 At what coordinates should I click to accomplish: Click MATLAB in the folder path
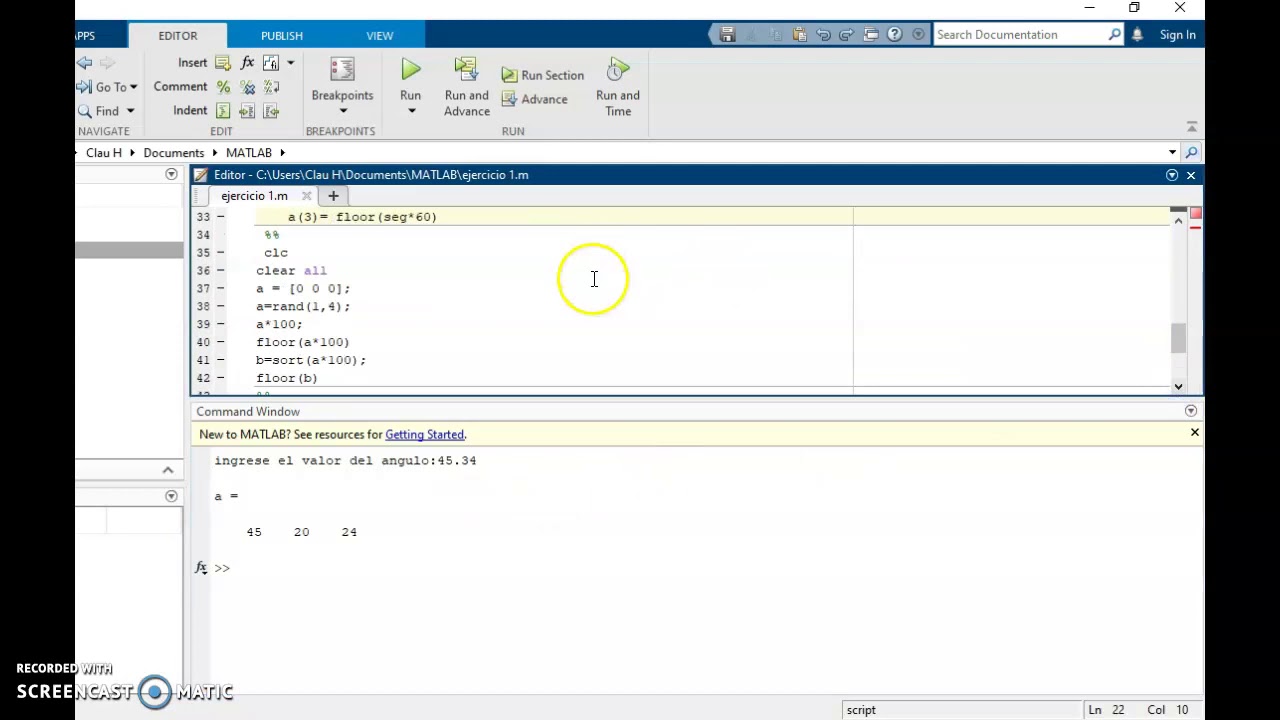[x=248, y=153]
